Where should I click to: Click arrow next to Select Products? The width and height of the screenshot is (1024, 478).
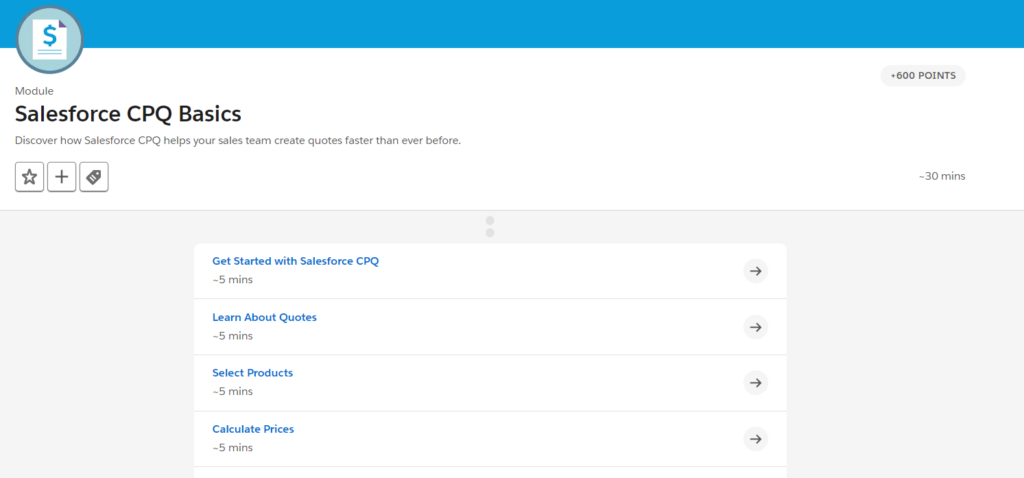756,383
